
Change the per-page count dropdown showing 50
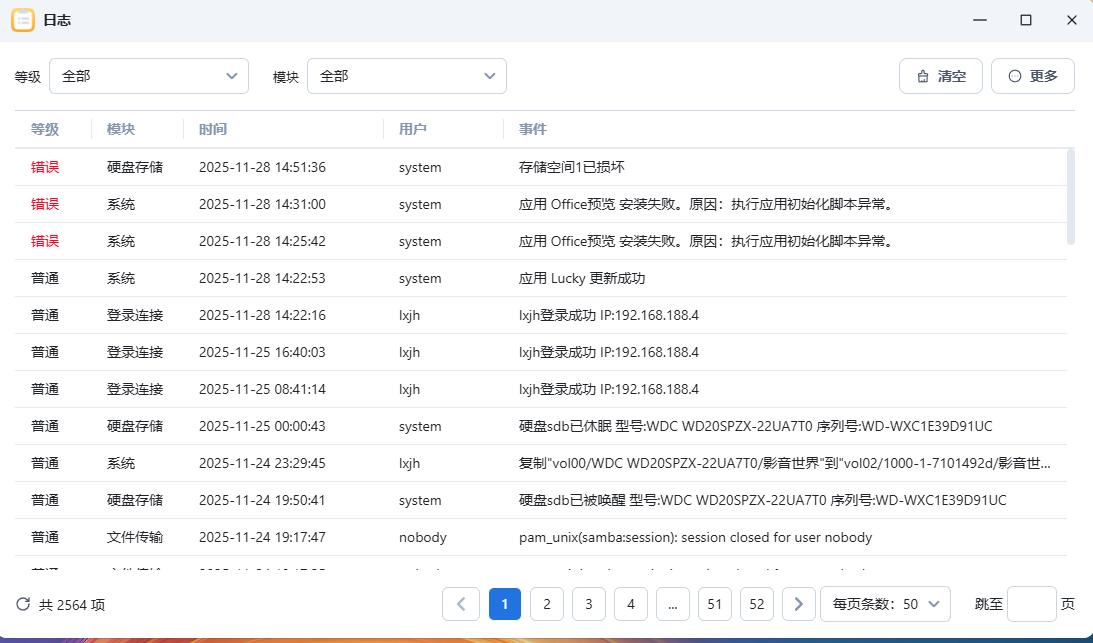pyautogui.click(x=885, y=604)
